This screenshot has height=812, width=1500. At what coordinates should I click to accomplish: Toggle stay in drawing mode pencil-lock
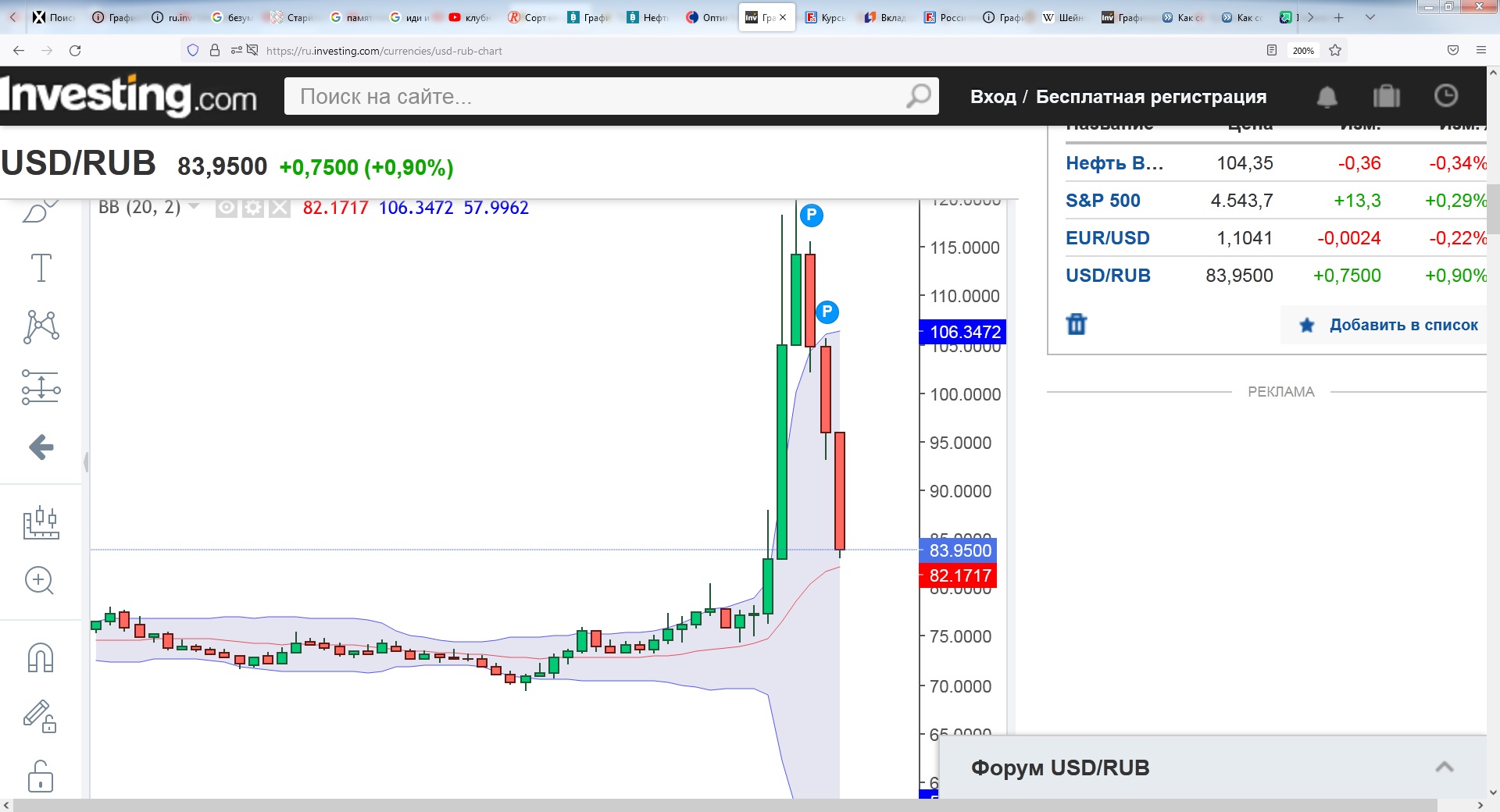tap(39, 716)
